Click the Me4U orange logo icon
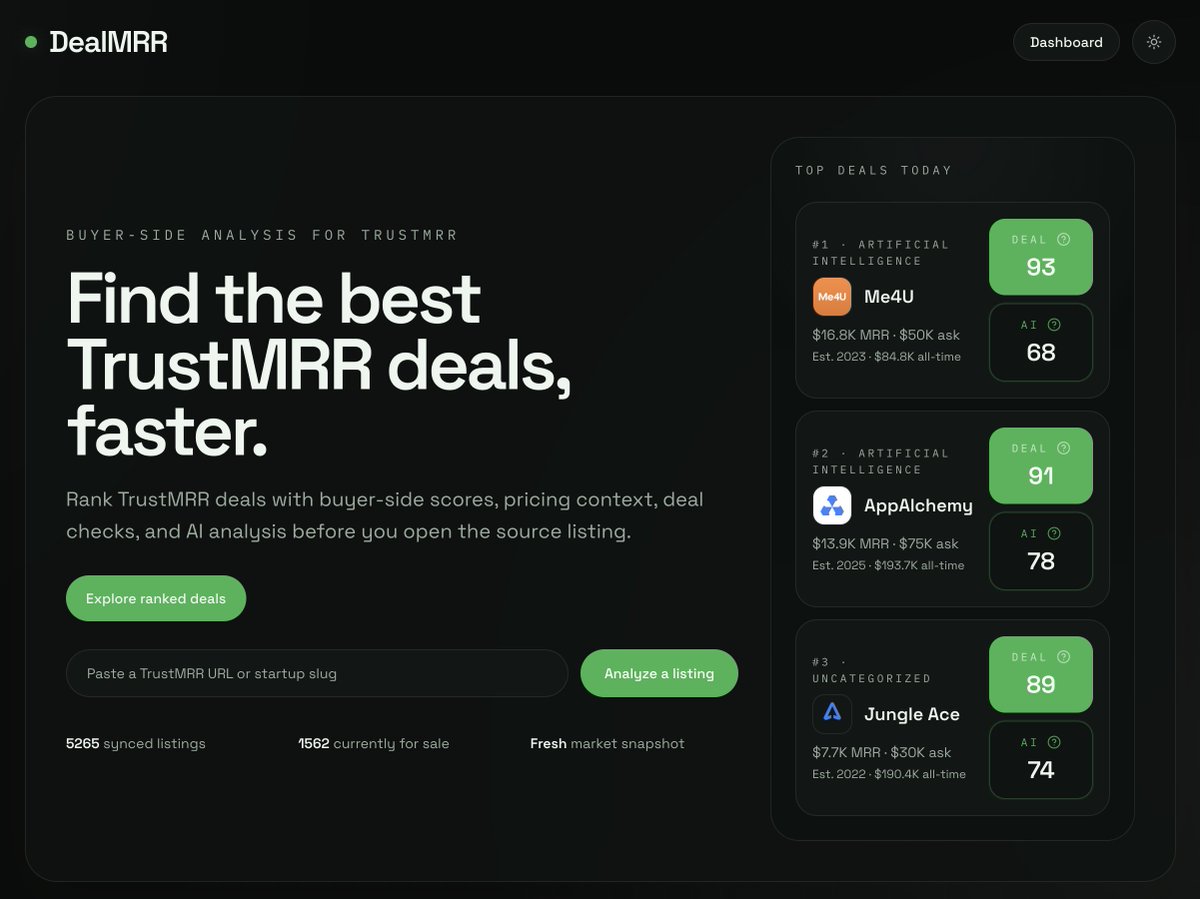The height and width of the screenshot is (899, 1200). 832,297
